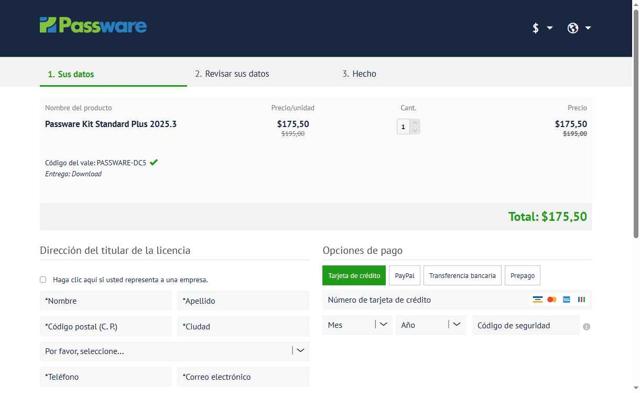The width and height of the screenshot is (640, 393).
Task: Click the first credit card brand icon
Action: (x=538, y=300)
